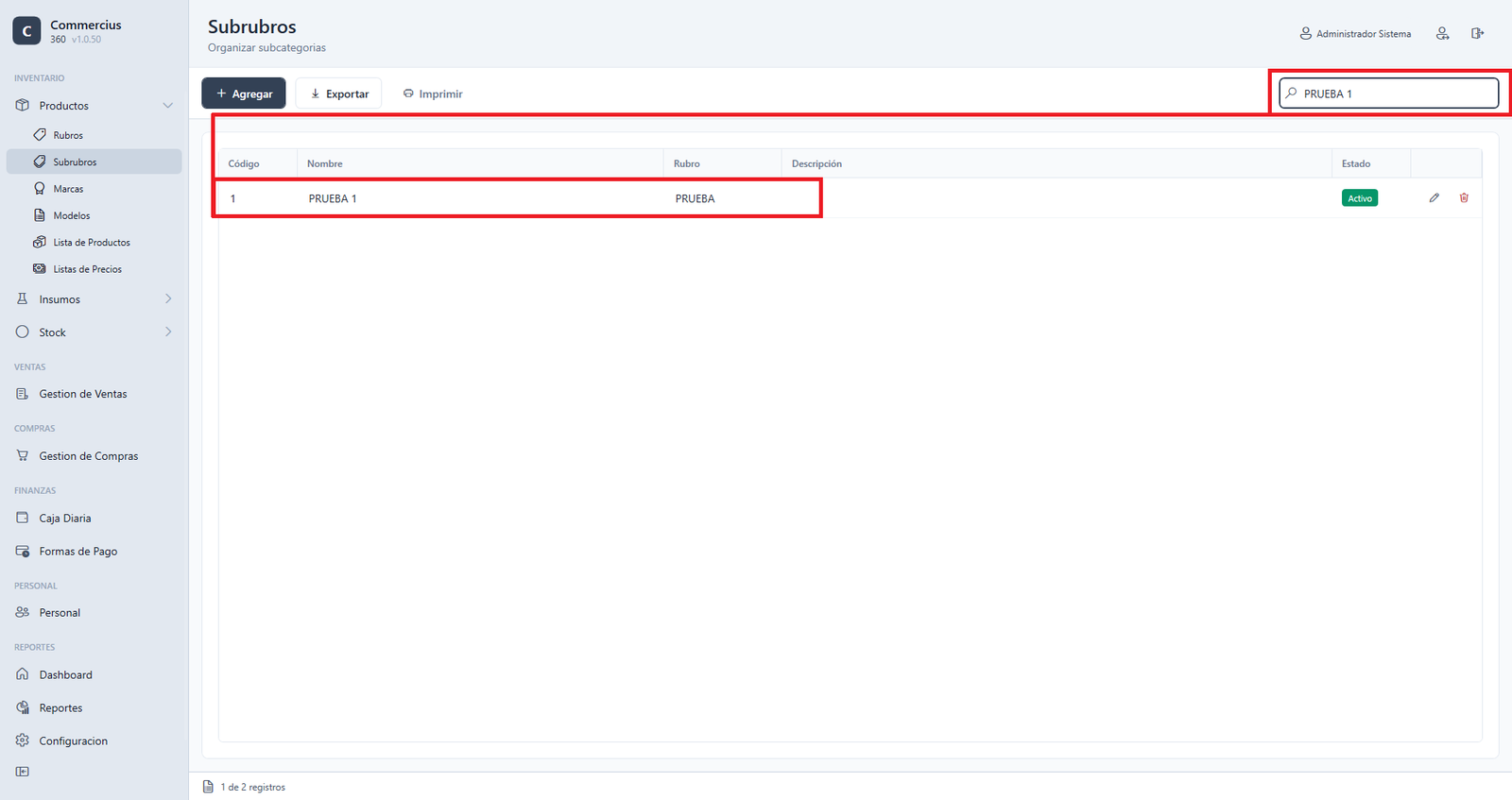Image resolution: width=1512 pixels, height=800 pixels.
Task: Export the list with Exportar
Action: [339, 94]
